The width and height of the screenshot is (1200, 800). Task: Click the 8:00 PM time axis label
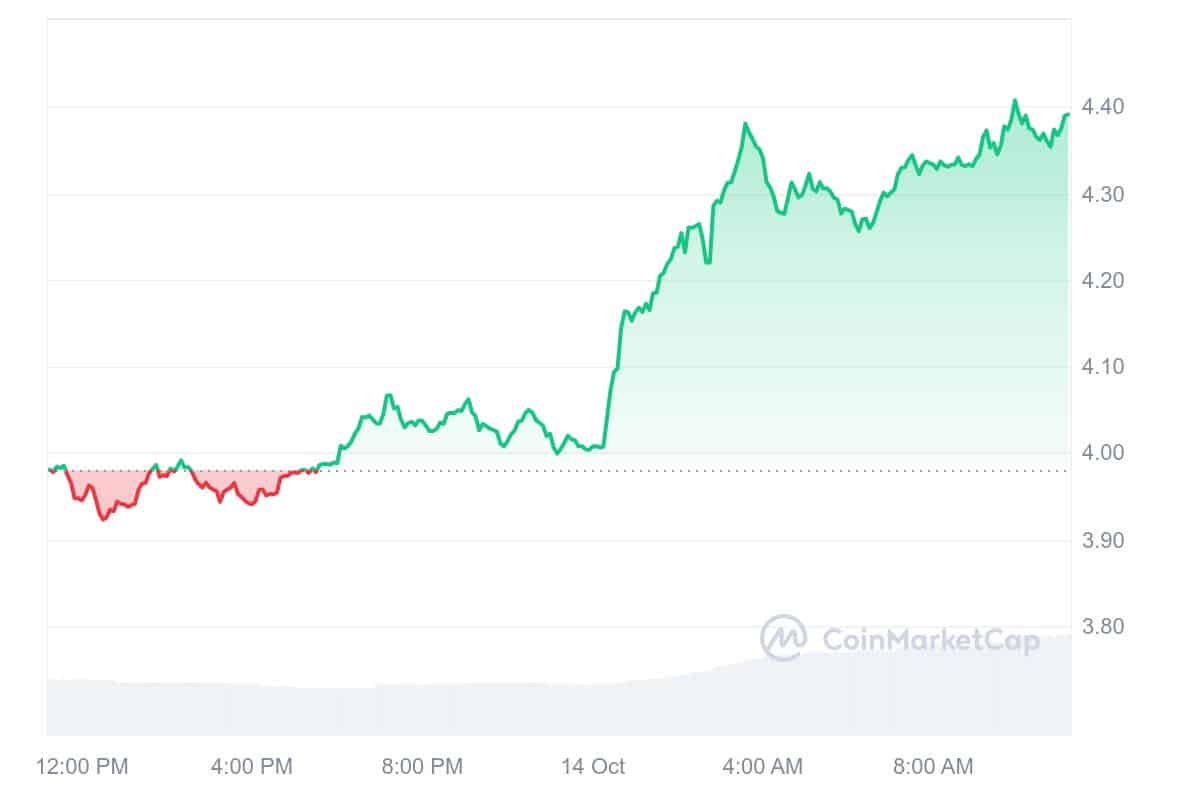click(x=421, y=767)
